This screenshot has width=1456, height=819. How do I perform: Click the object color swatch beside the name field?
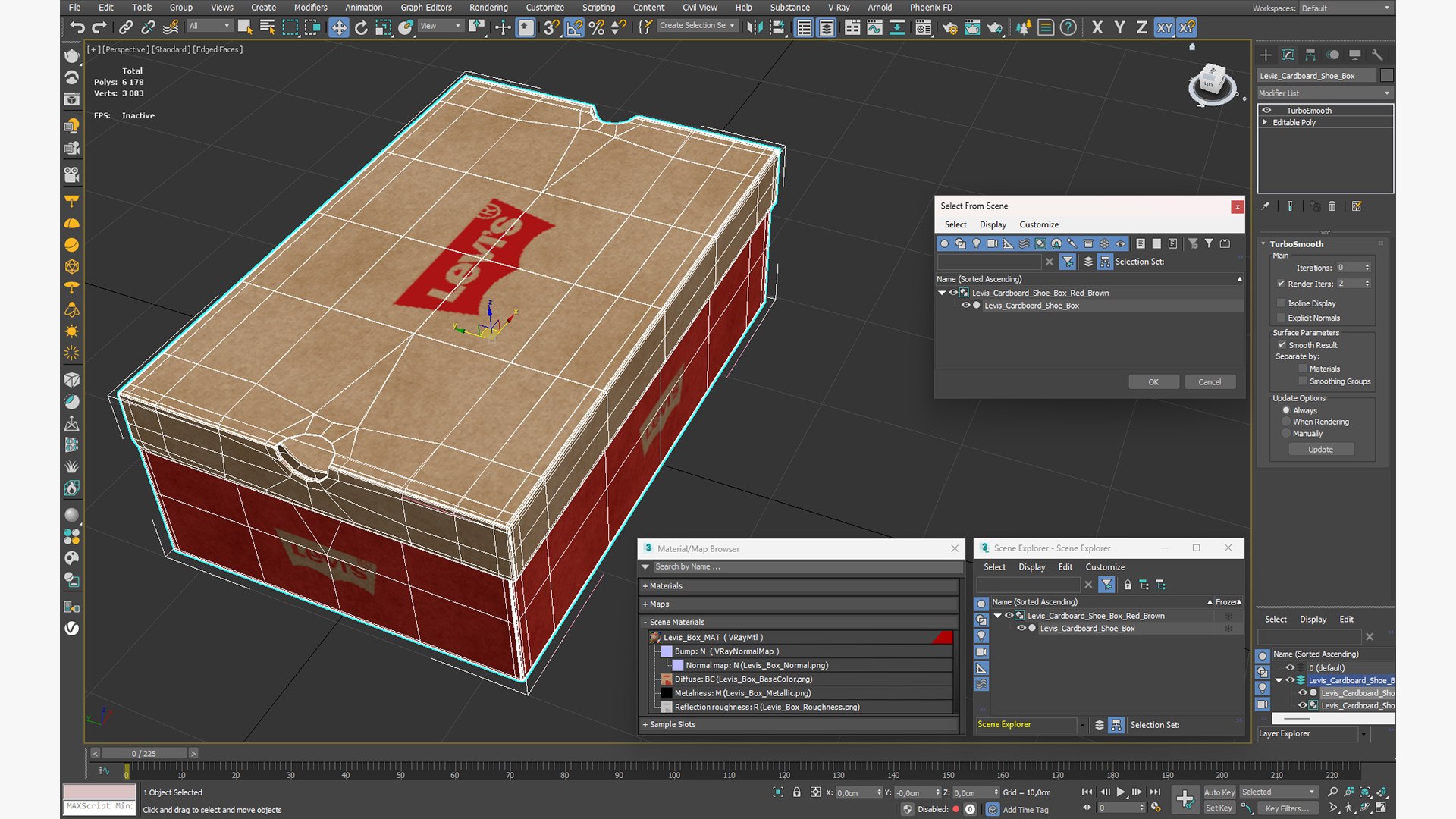(x=1387, y=76)
